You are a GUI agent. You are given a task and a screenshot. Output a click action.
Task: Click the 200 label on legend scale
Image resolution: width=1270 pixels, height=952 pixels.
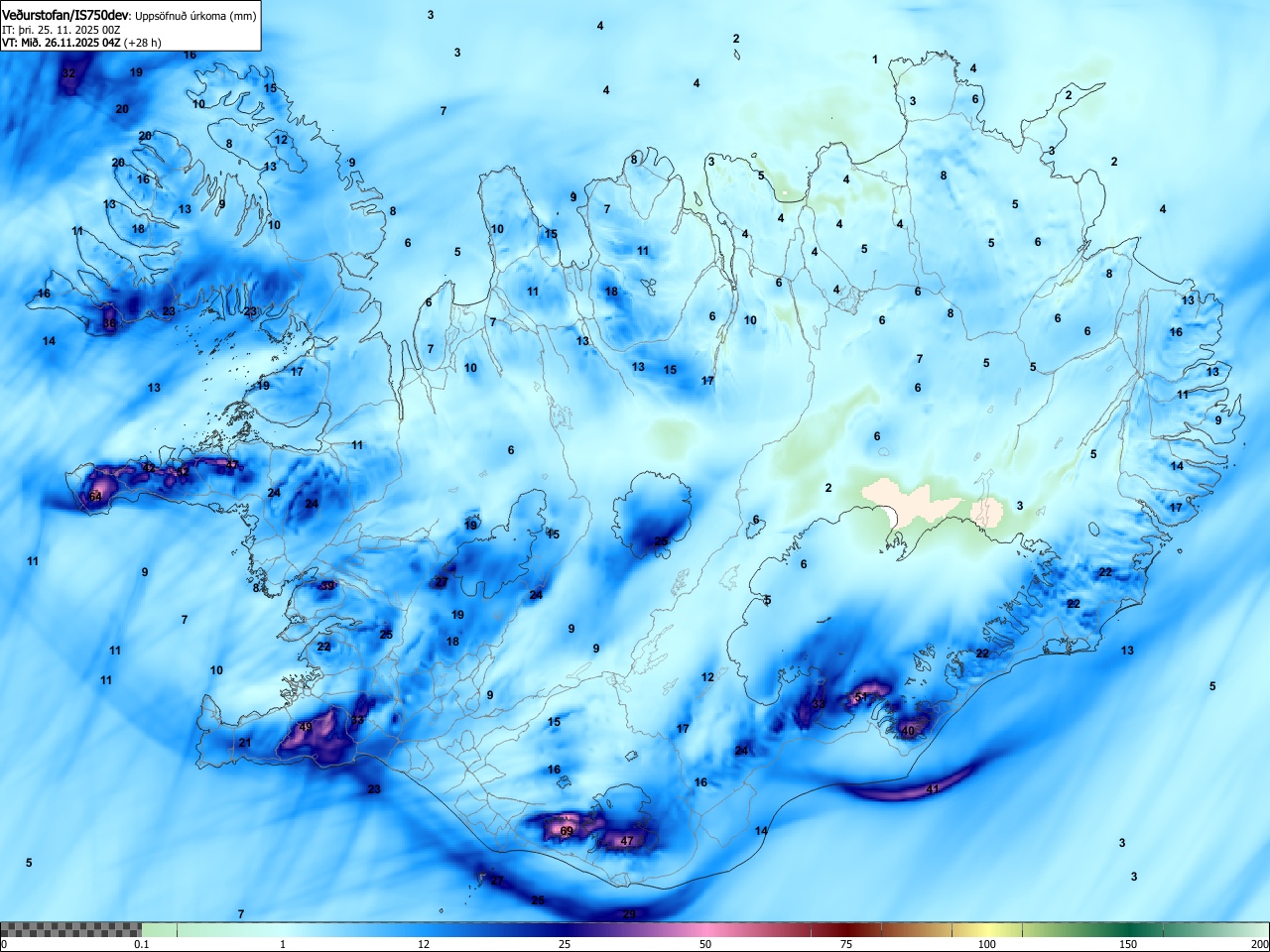tap(1259, 944)
